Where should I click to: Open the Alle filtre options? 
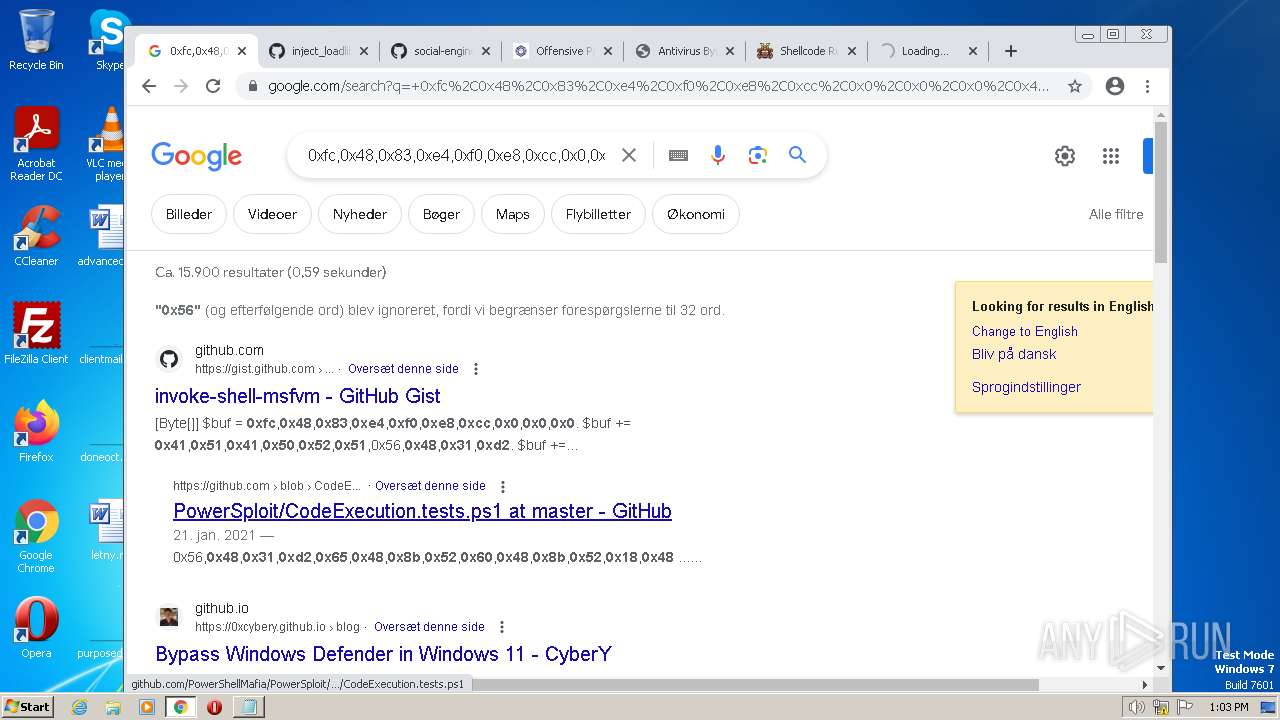(x=1116, y=214)
